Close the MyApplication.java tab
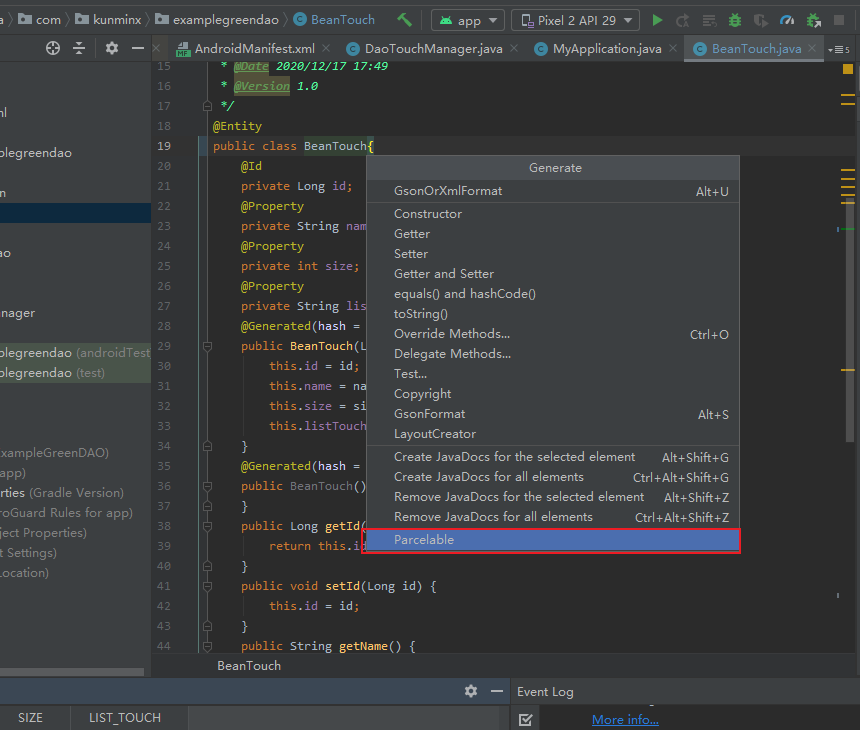This screenshot has height=730, width=860. 673,48
